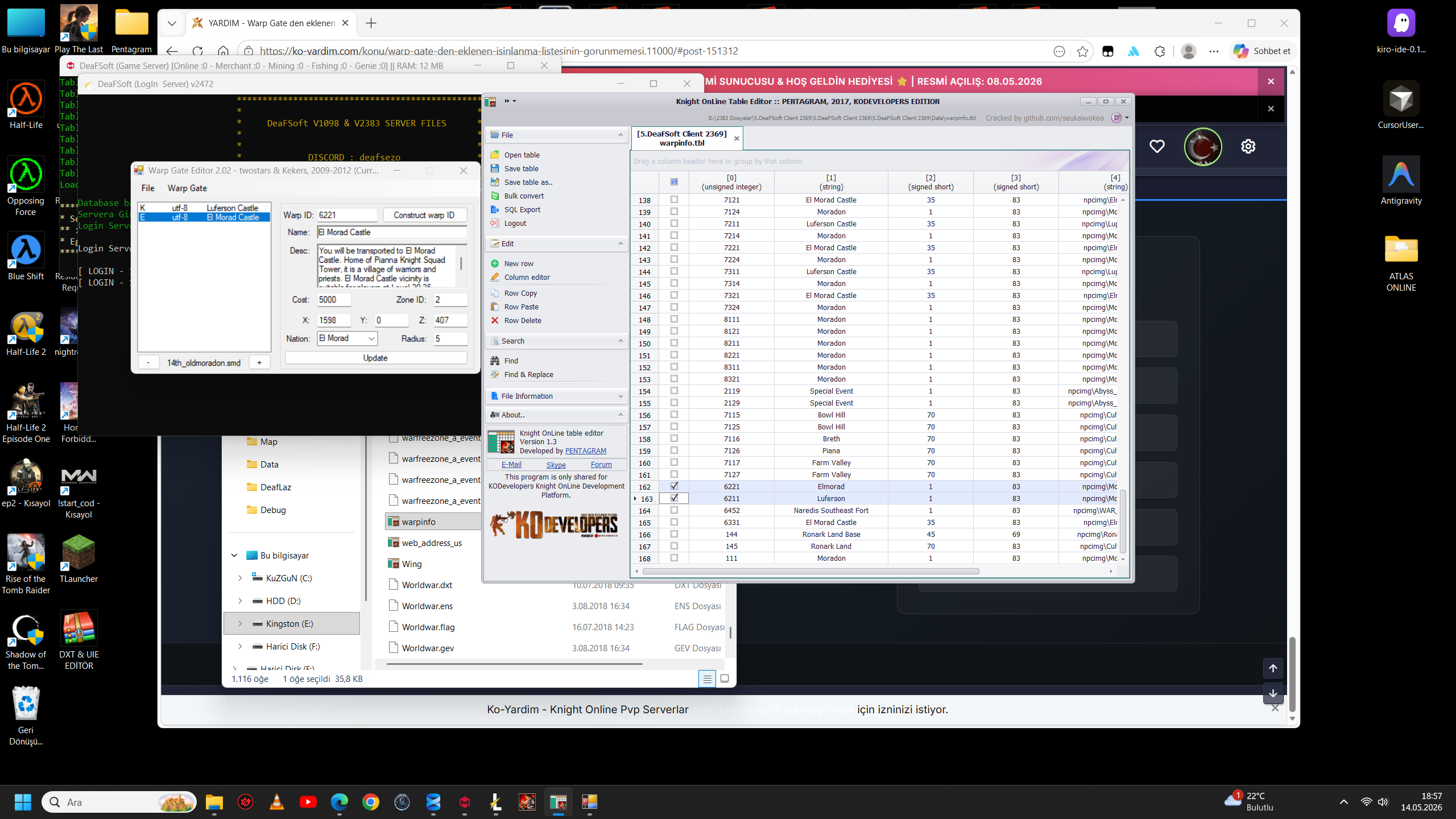
Task: Click browser refresh icon
Action: (197, 51)
